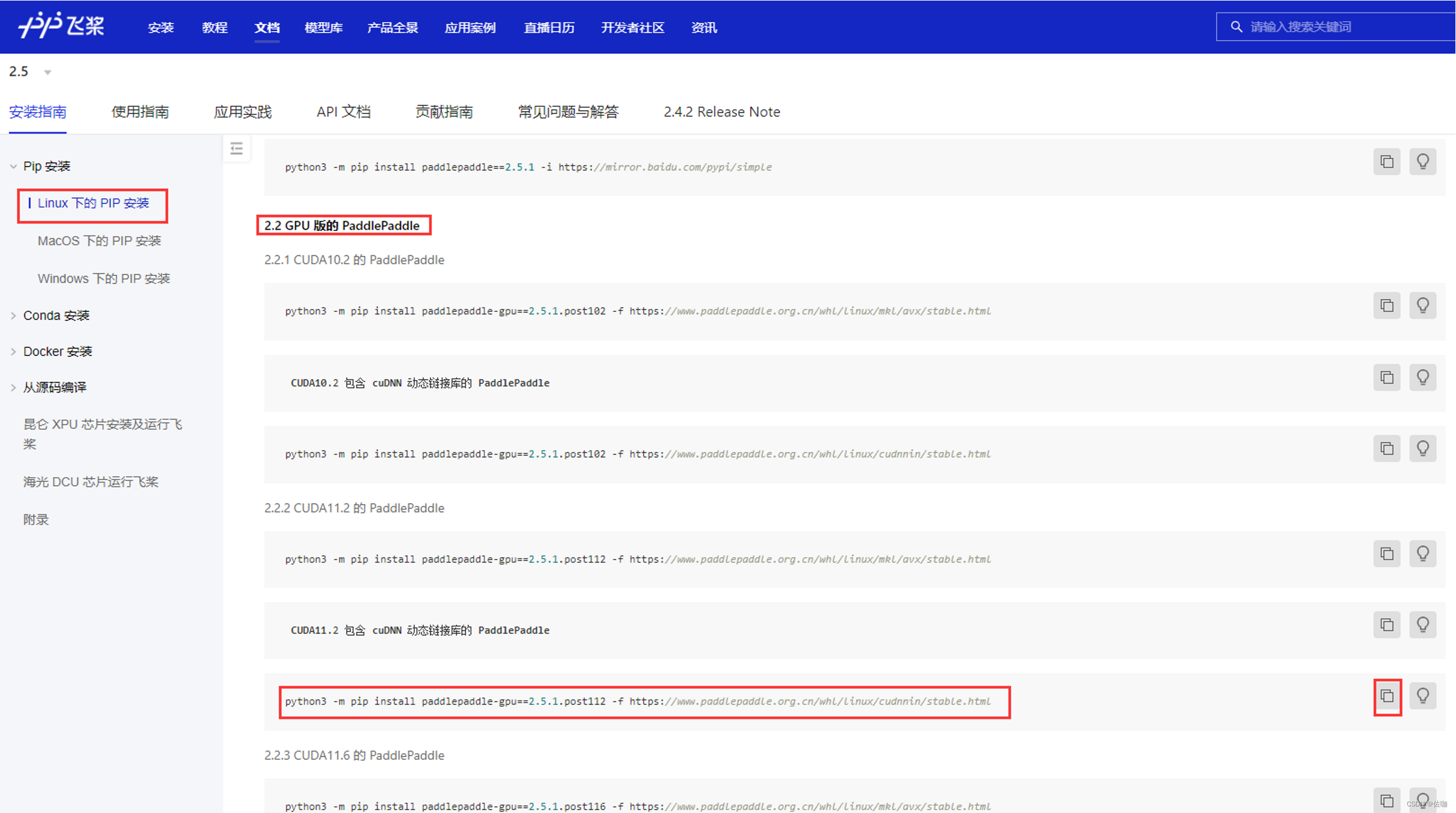The image size is (1456, 813).
Task: Click lightbulb icon beside CPU install command
Action: point(1422,162)
